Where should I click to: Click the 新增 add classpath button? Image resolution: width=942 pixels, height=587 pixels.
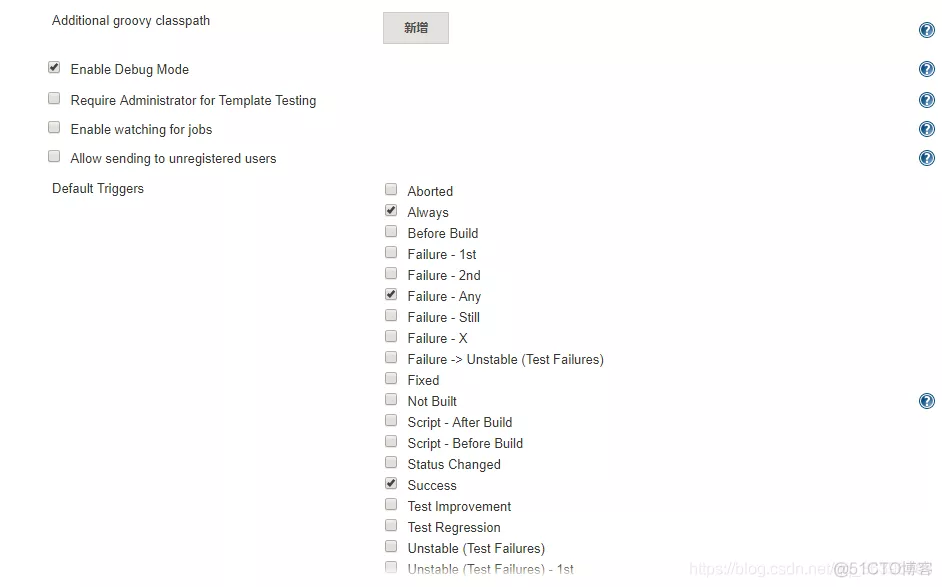(x=415, y=28)
